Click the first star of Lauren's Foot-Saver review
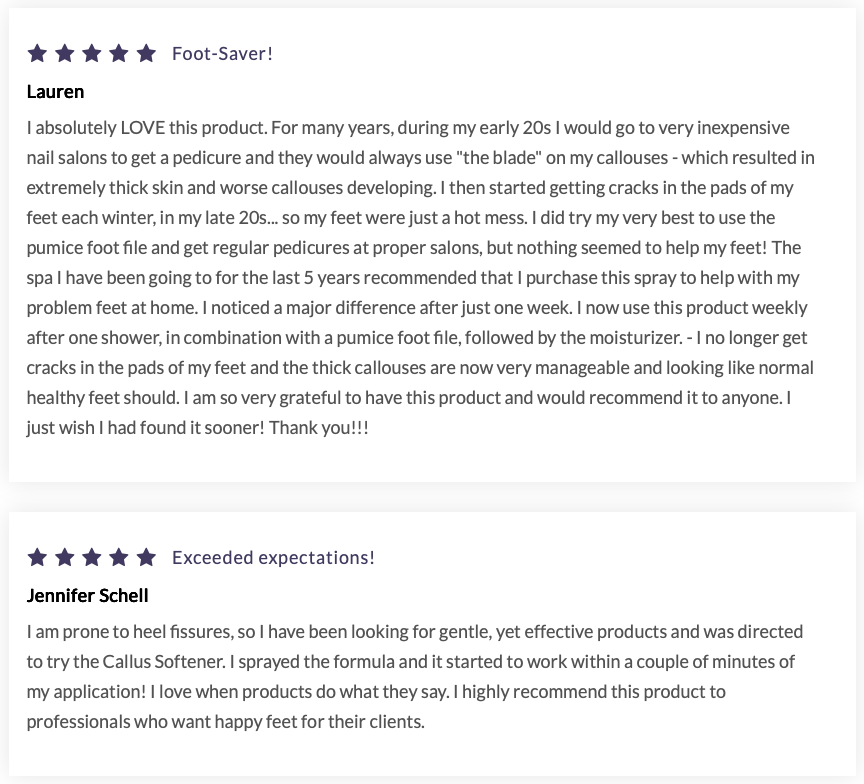864x784 pixels. (x=38, y=53)
